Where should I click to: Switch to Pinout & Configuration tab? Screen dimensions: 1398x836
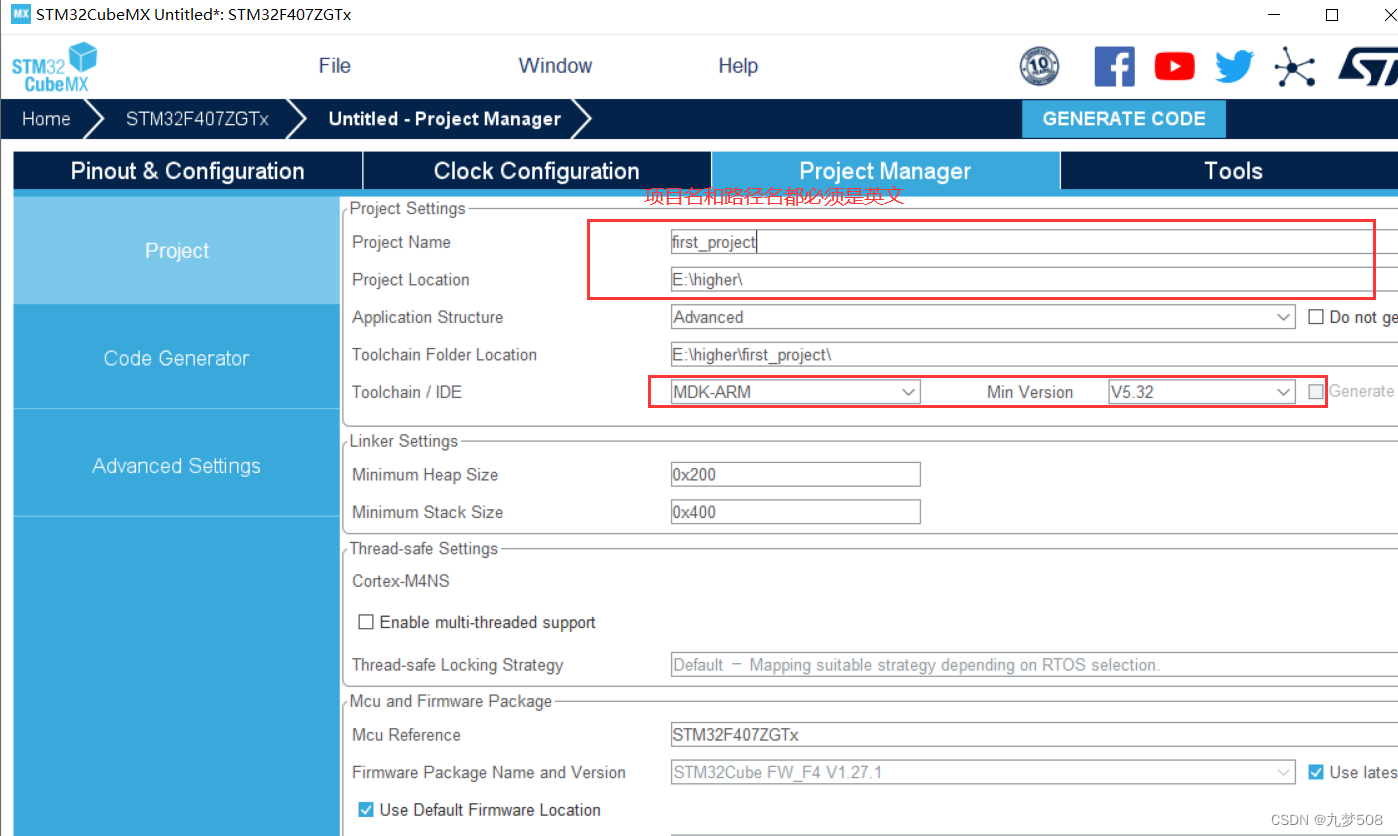[x=188, y=171]
